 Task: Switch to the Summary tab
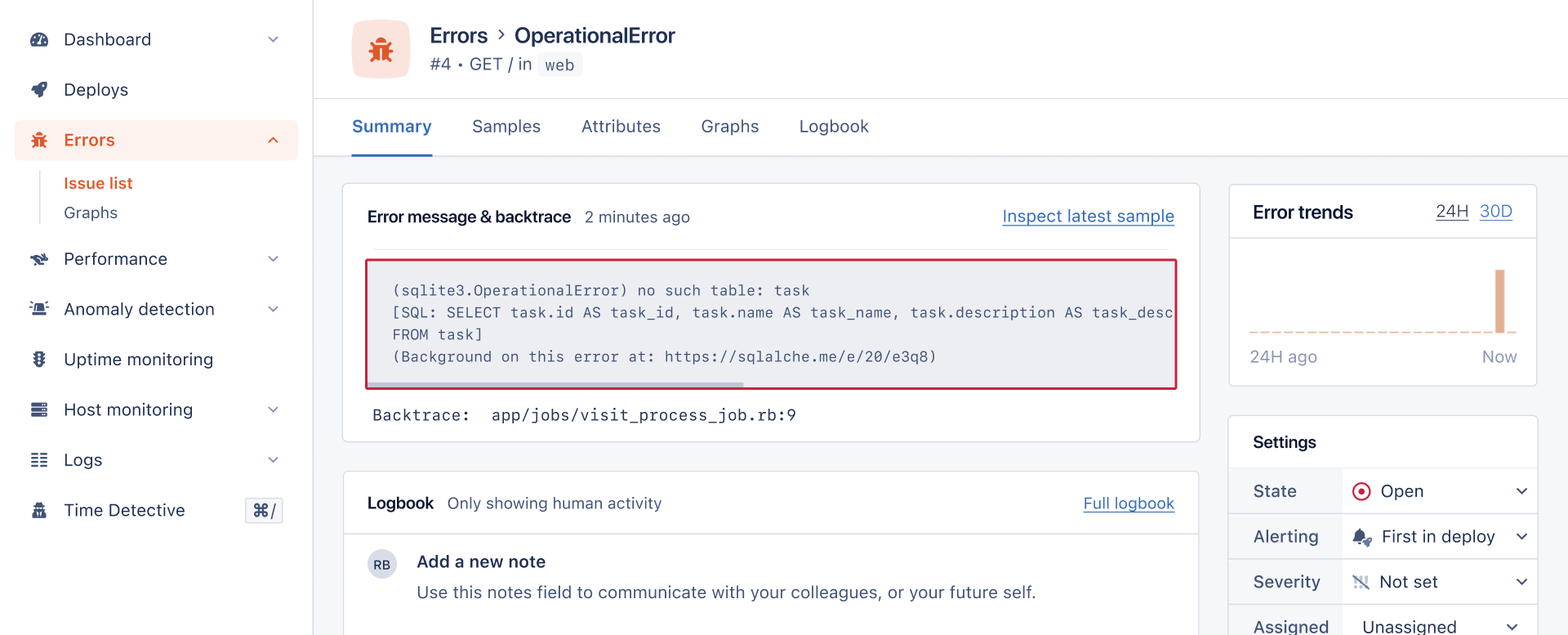(392, 127)
